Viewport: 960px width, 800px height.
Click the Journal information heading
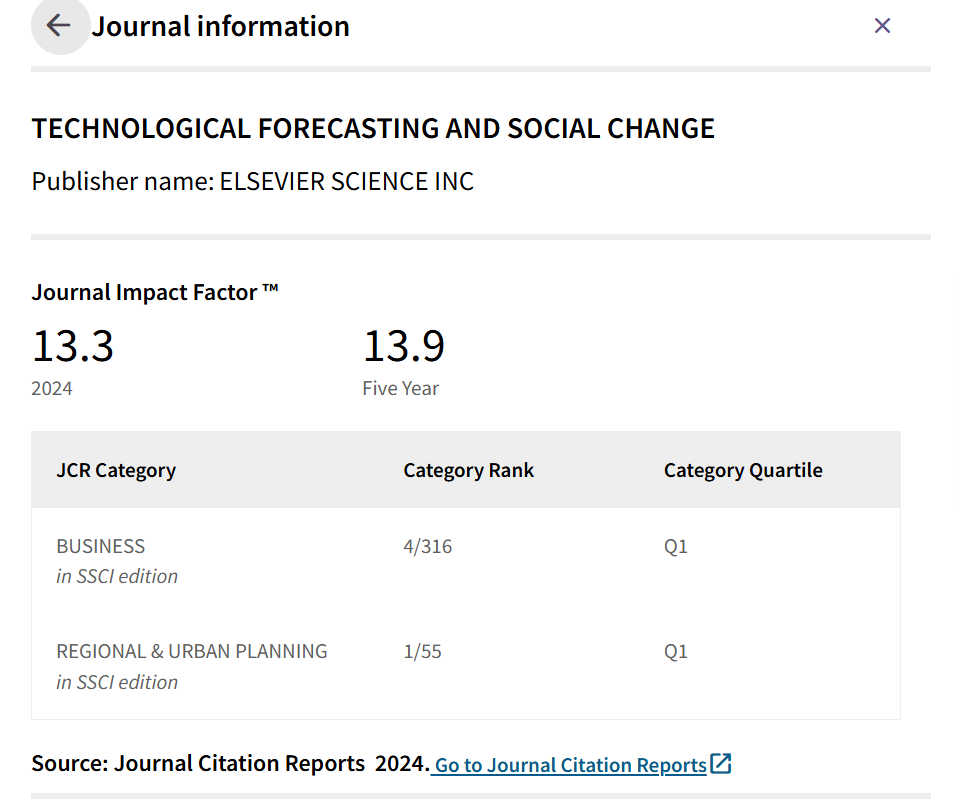pyautogui.click(x=221, y=26)
